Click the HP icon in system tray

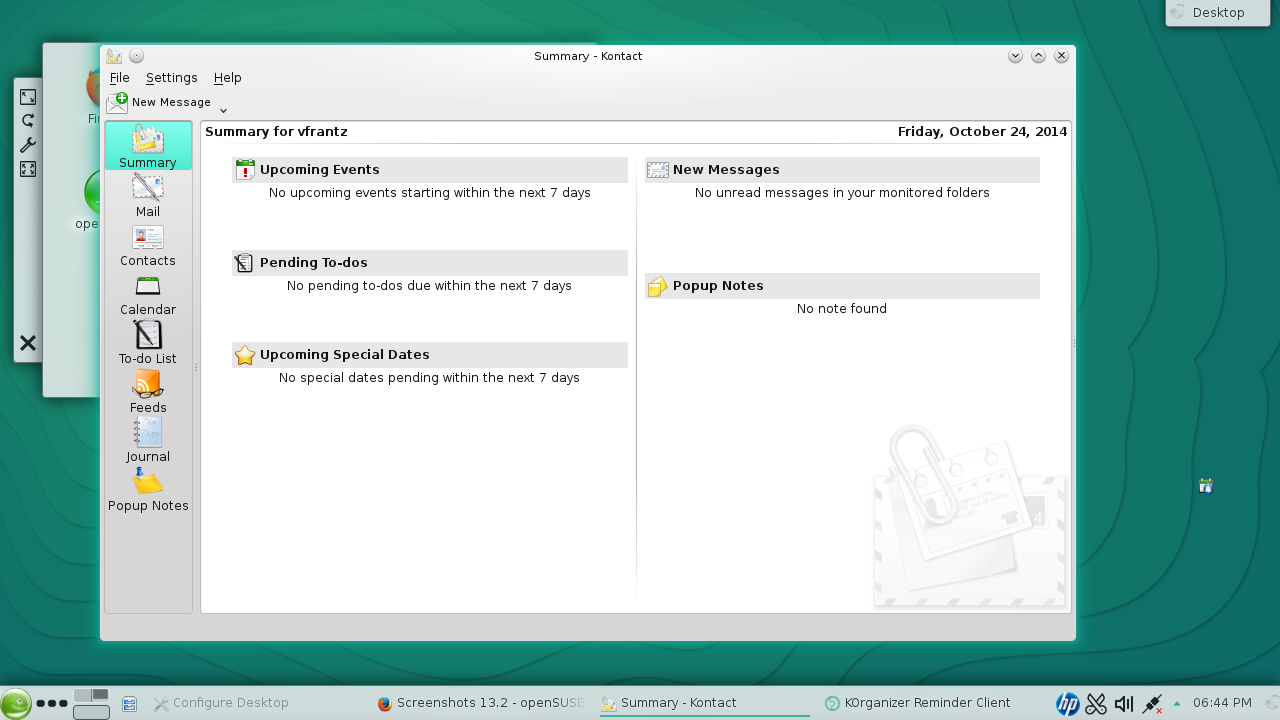click(1068, 704)
